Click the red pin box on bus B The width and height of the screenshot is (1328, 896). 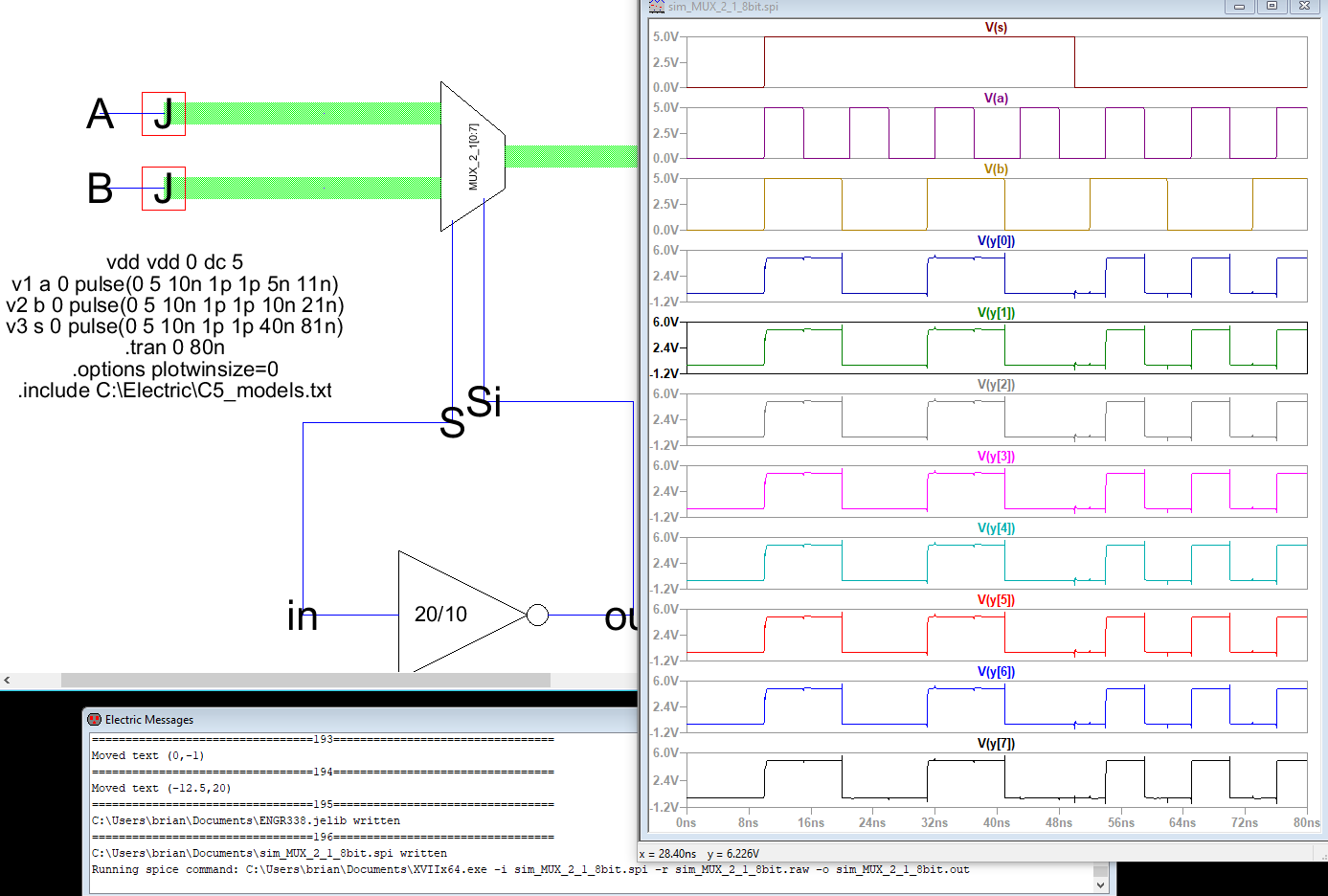point(164,189)
